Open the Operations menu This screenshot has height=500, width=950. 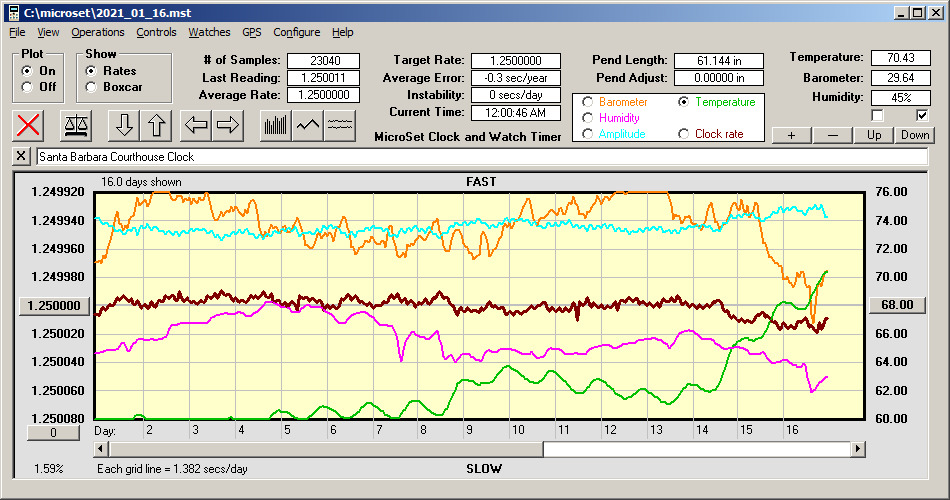[98, 32]
